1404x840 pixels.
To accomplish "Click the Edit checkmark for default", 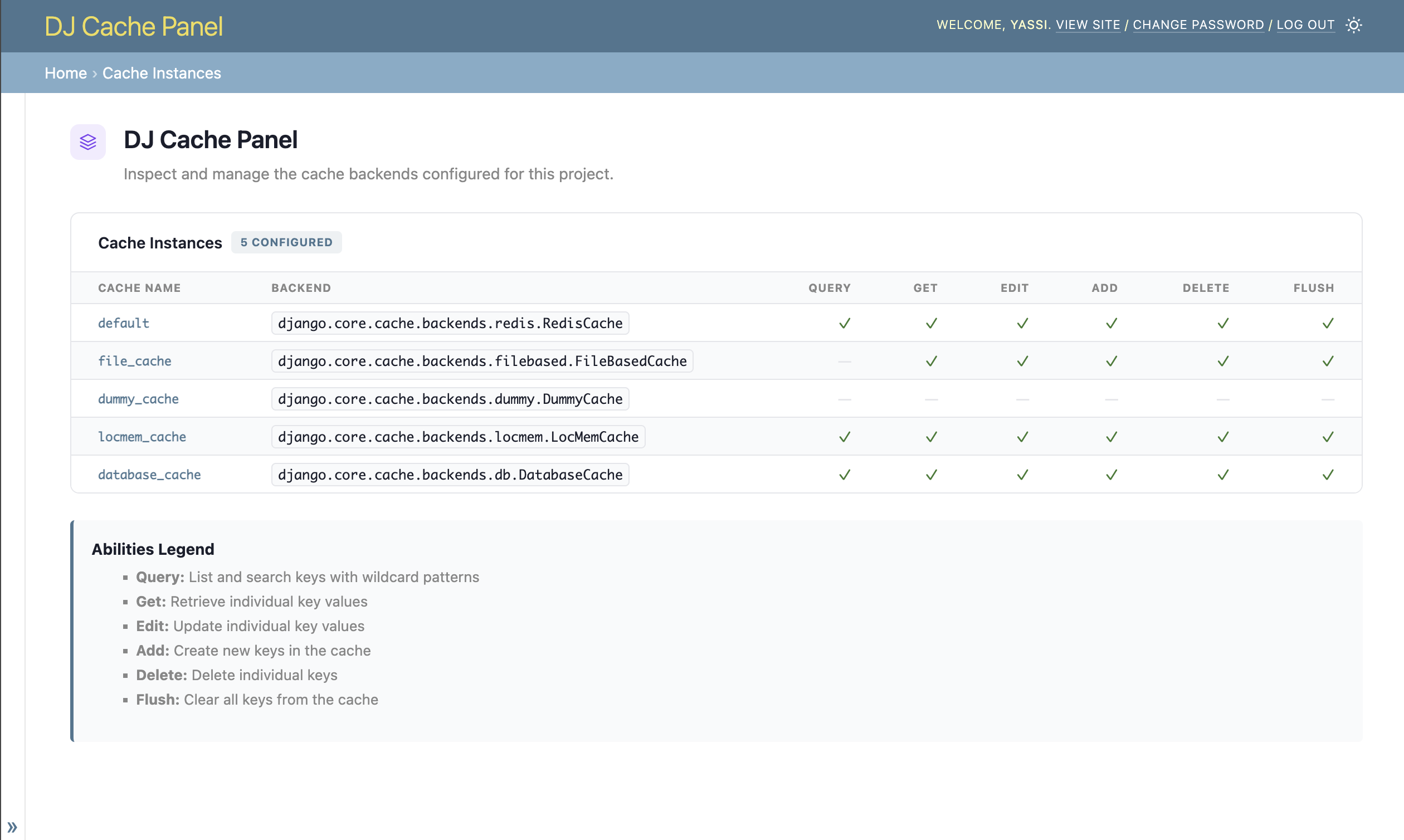I will [x=1022, y=323].
